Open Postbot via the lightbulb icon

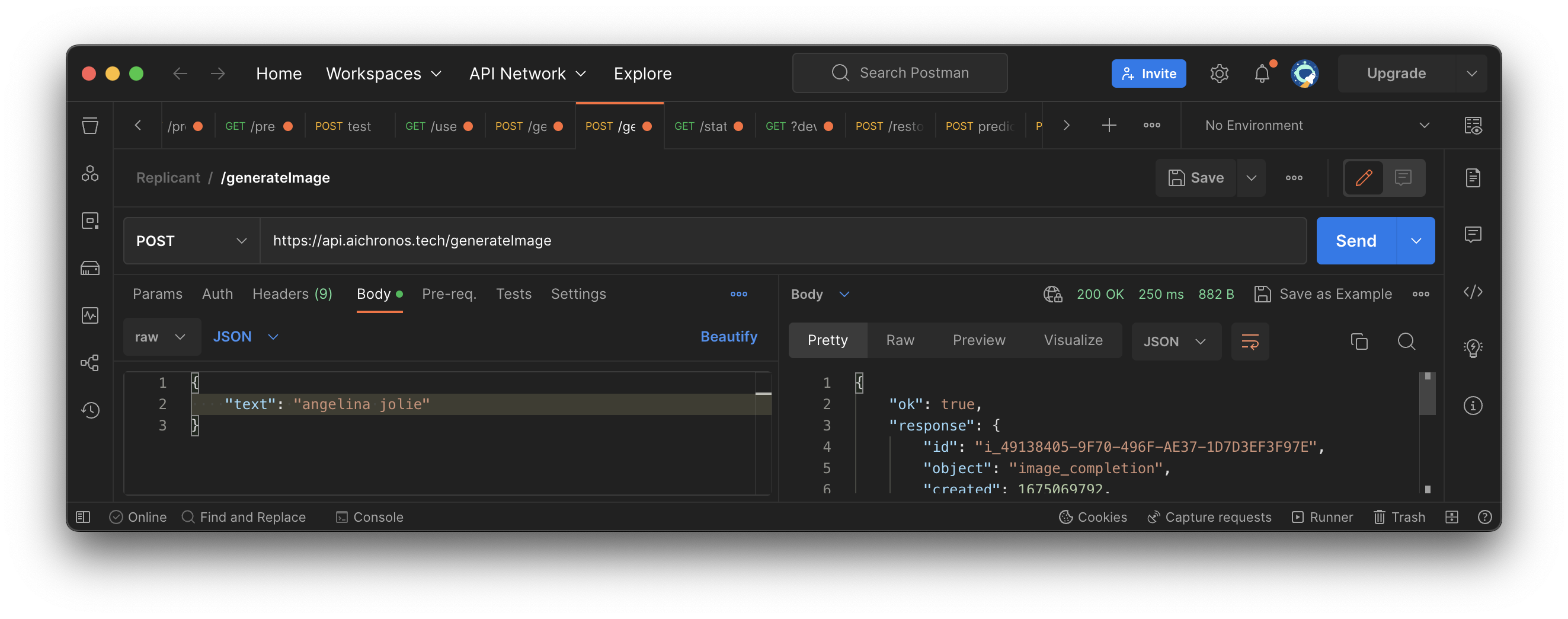tap(1473, 348)
